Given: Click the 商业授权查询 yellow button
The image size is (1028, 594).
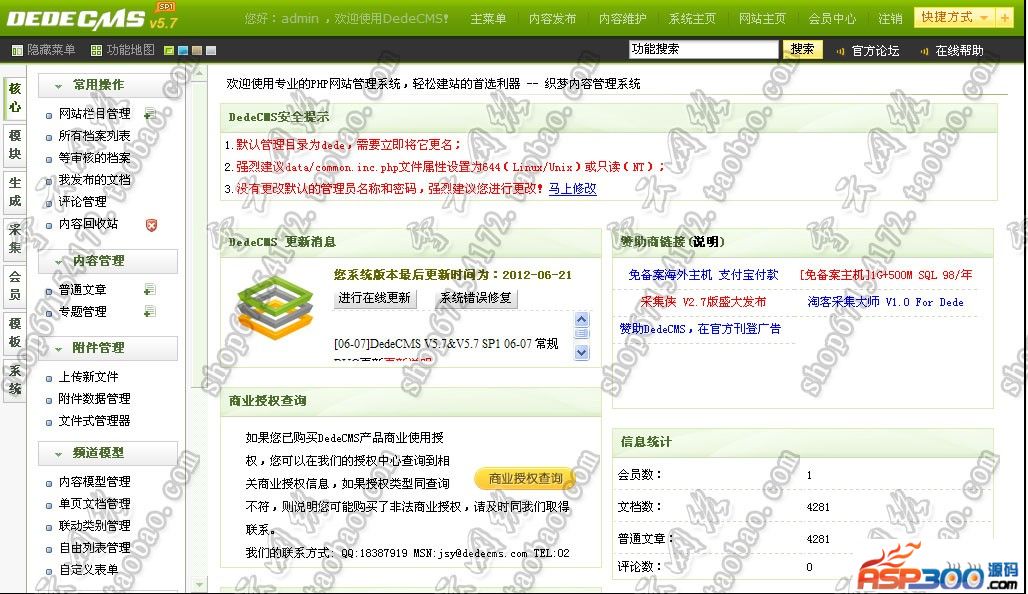Looking at the screenshot, I should [524, 479].
